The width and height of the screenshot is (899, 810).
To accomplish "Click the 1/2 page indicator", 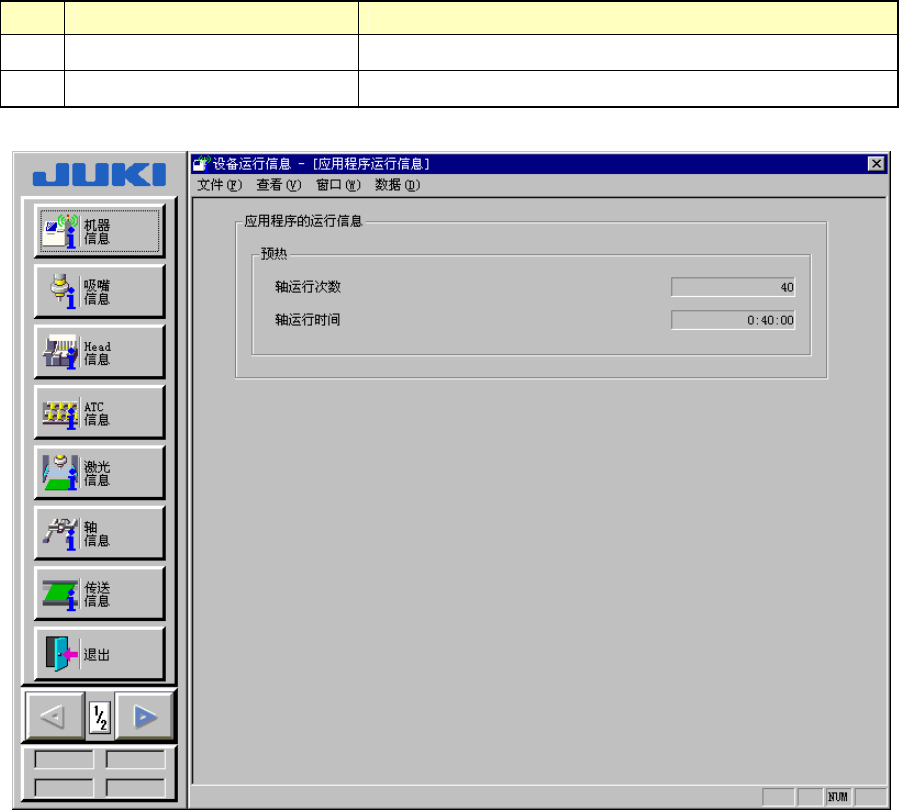I will point(100,718).
